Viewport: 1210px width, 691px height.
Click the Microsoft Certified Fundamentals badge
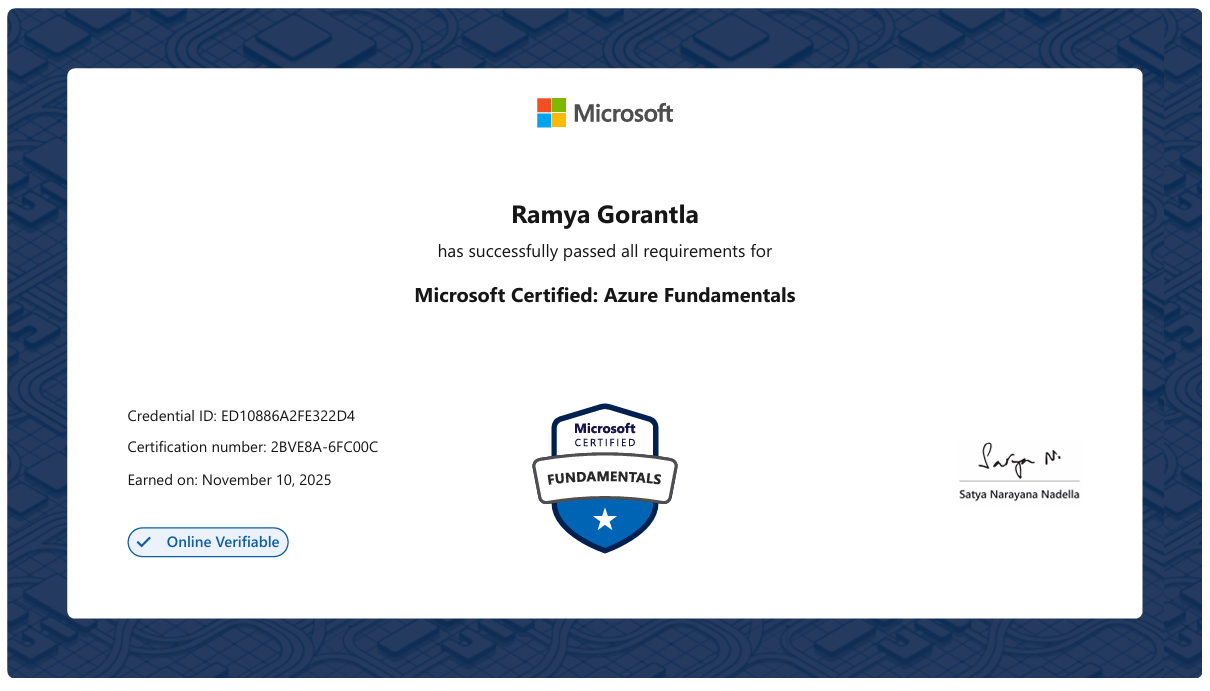pos(605,478)
